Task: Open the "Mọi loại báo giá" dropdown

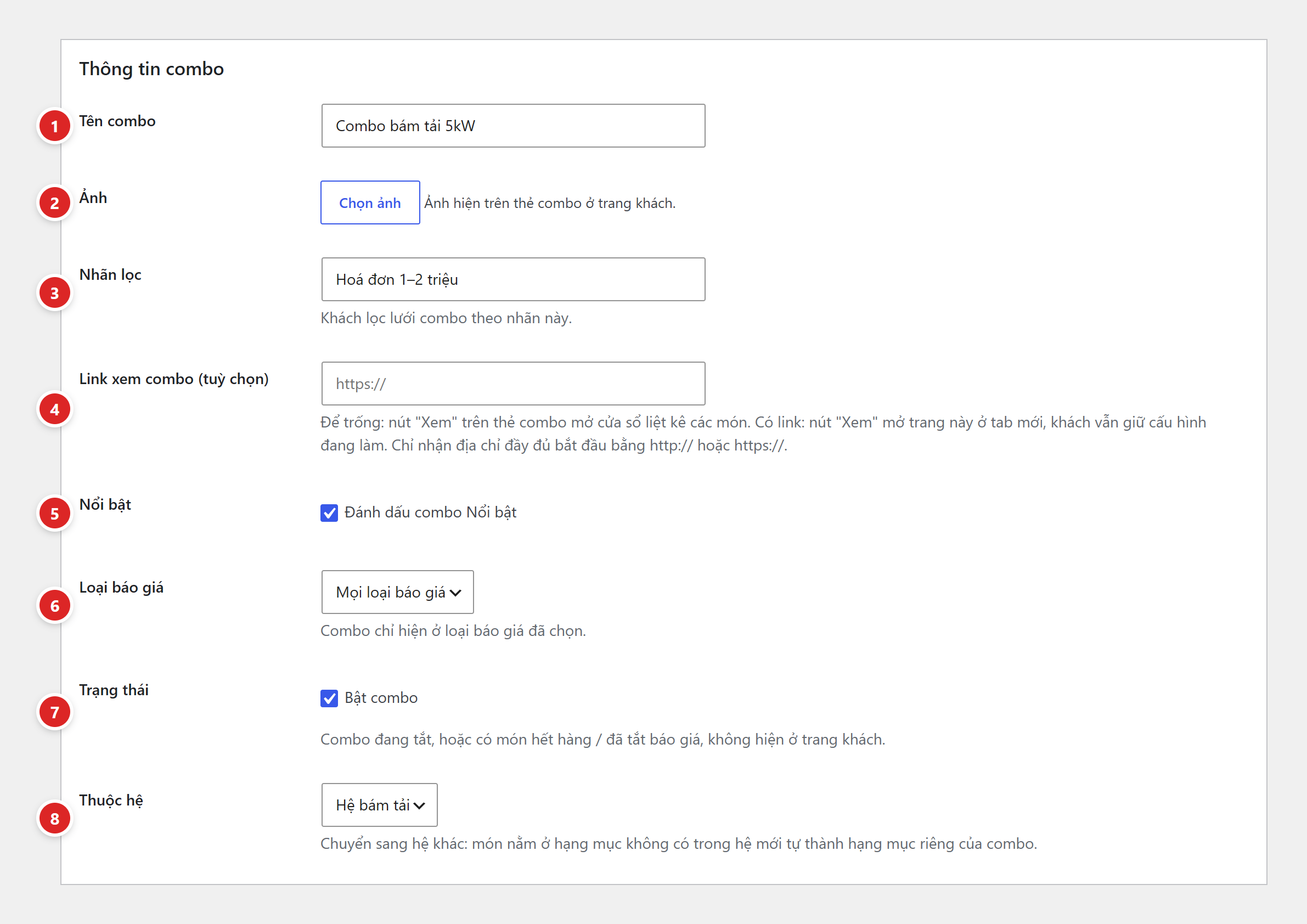Action: (397, 592)
